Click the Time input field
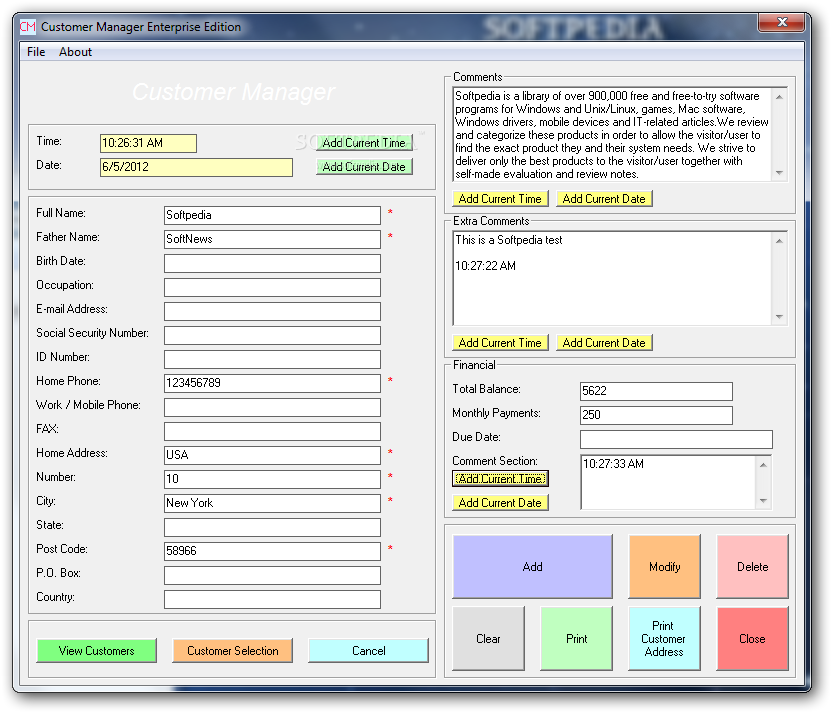Image resolution: width=832 pixels, height=713 pixels. click(148, 143)
